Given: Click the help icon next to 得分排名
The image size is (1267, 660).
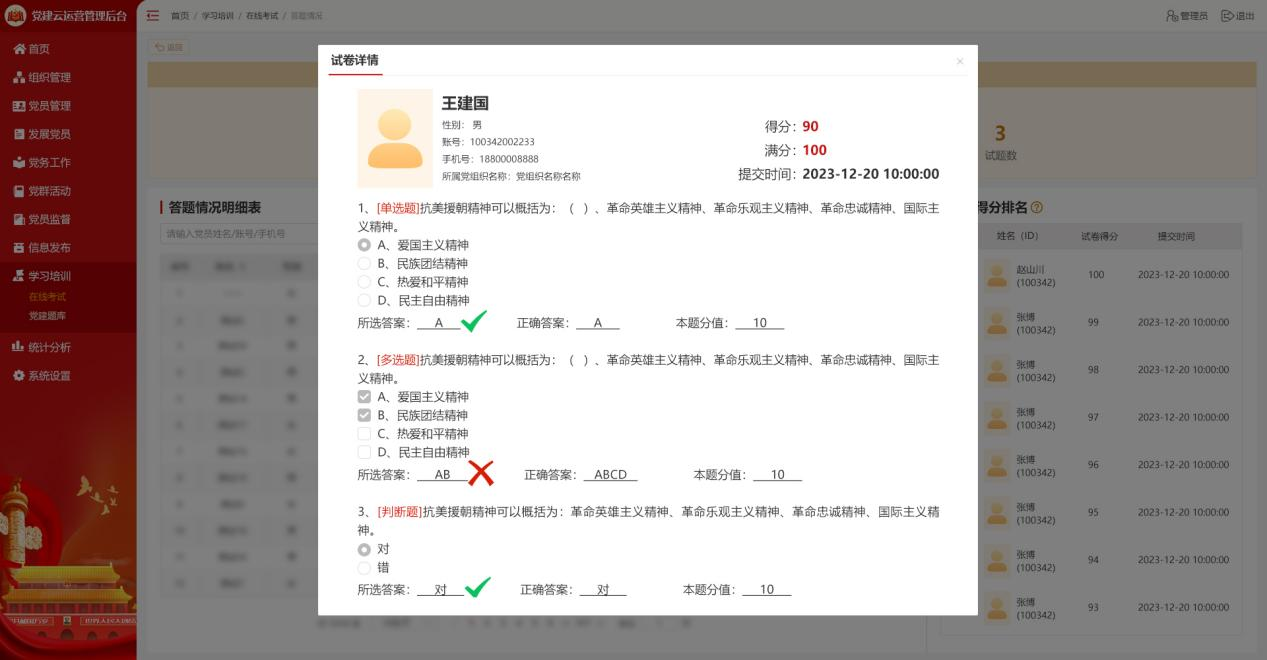Looking at the screenshot, I should 1036,207.
